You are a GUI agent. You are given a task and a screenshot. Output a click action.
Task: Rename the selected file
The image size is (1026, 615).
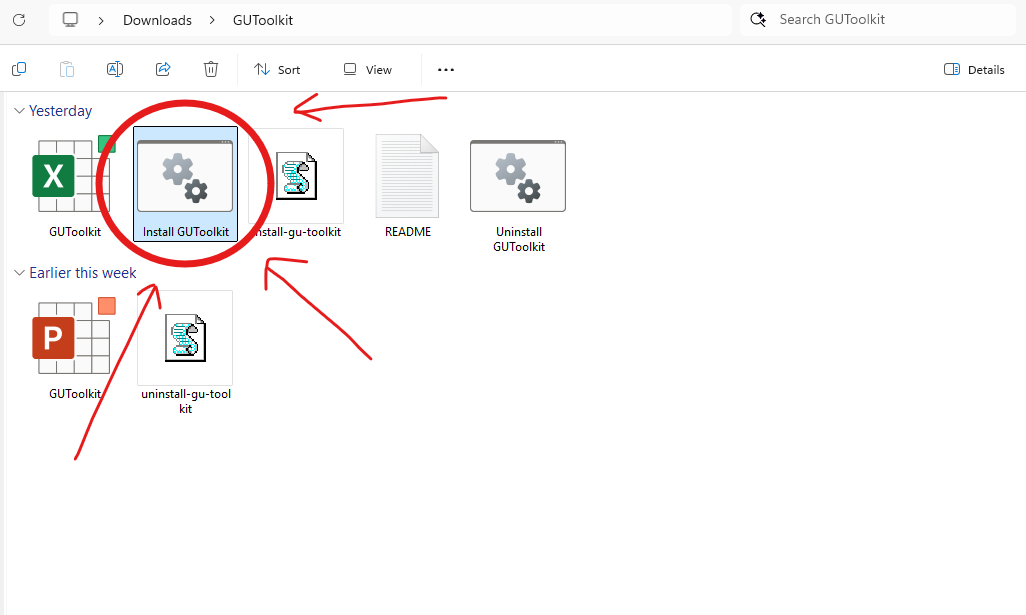tap(115, 69)
